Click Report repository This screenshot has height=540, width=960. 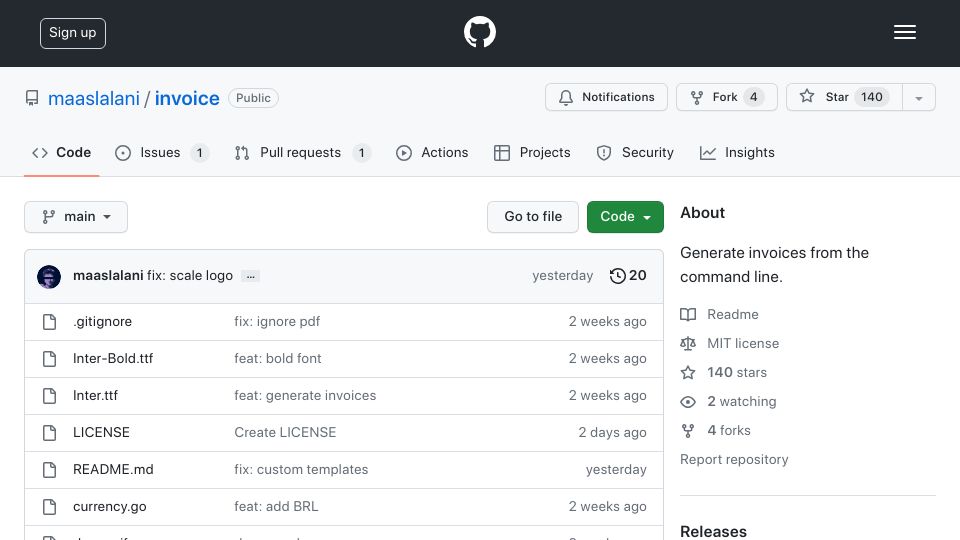734,459
